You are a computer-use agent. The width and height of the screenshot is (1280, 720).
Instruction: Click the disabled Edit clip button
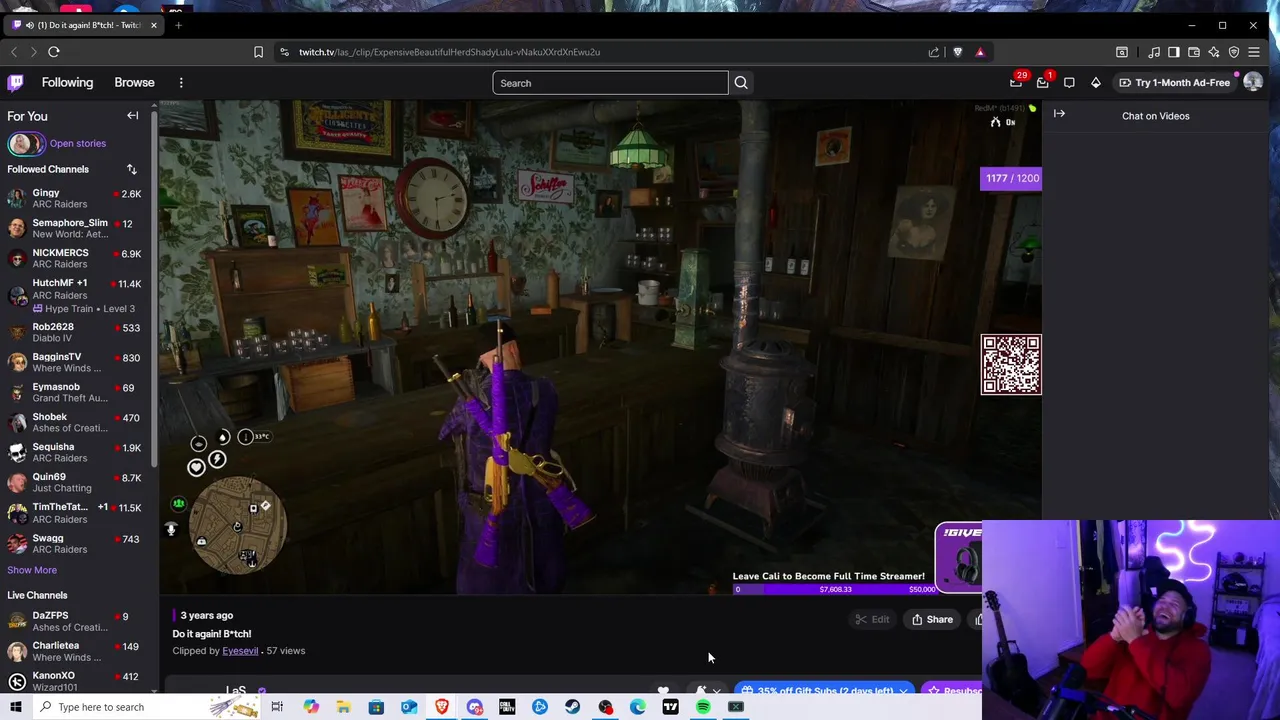pos(872,620)
